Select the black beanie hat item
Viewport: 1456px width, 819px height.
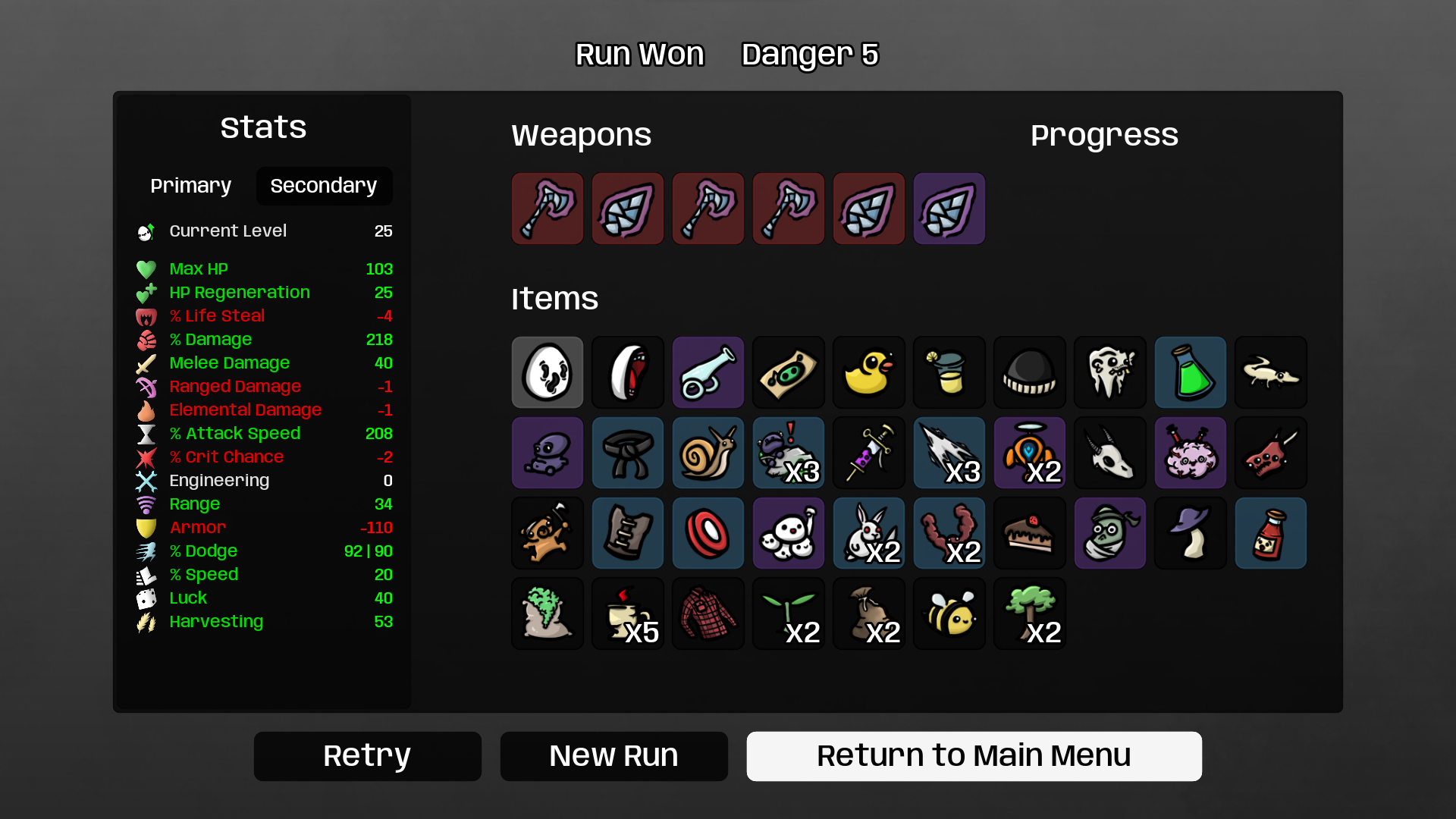pos(1029,372)
